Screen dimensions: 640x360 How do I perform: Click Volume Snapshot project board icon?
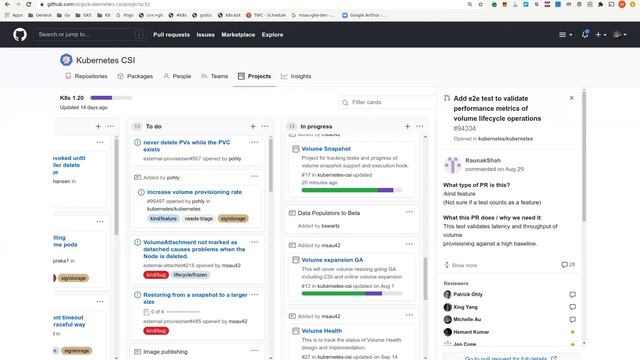(296, 149)
